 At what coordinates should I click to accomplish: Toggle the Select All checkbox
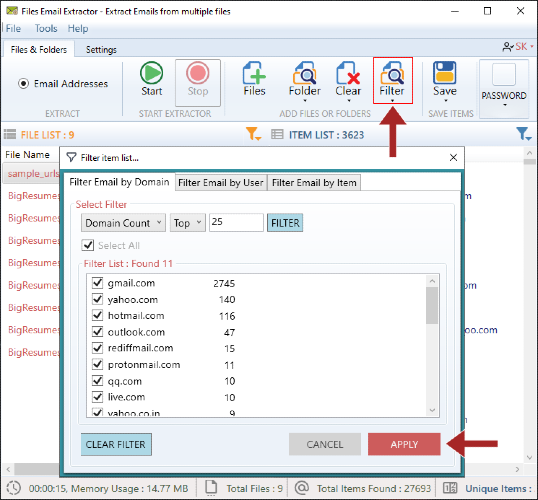tap(88, 245)
